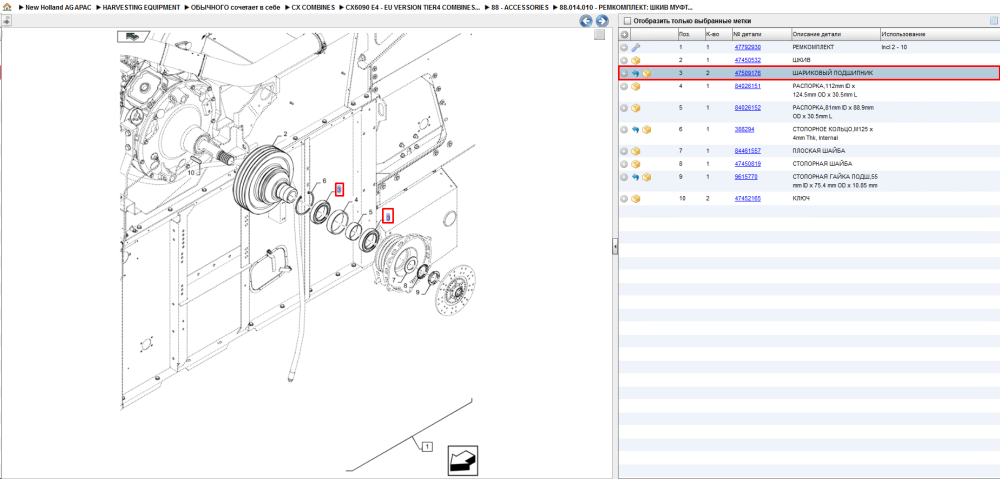Image resolution: width=1000 pixels, height=479 pixels.
Task: Click callout 10 on the diagram
Action: coord(191,172)
